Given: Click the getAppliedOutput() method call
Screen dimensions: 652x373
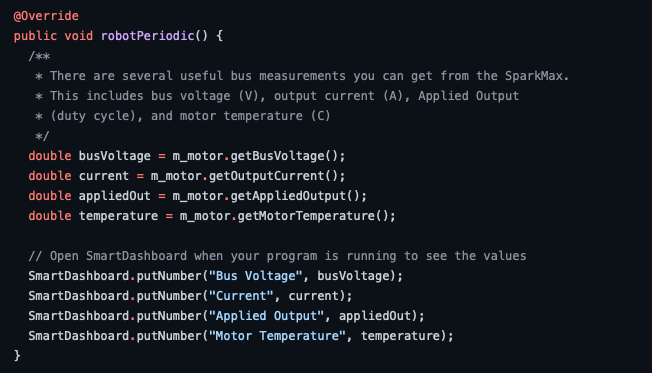Looking at the screenshot, I should coord(295,196).
